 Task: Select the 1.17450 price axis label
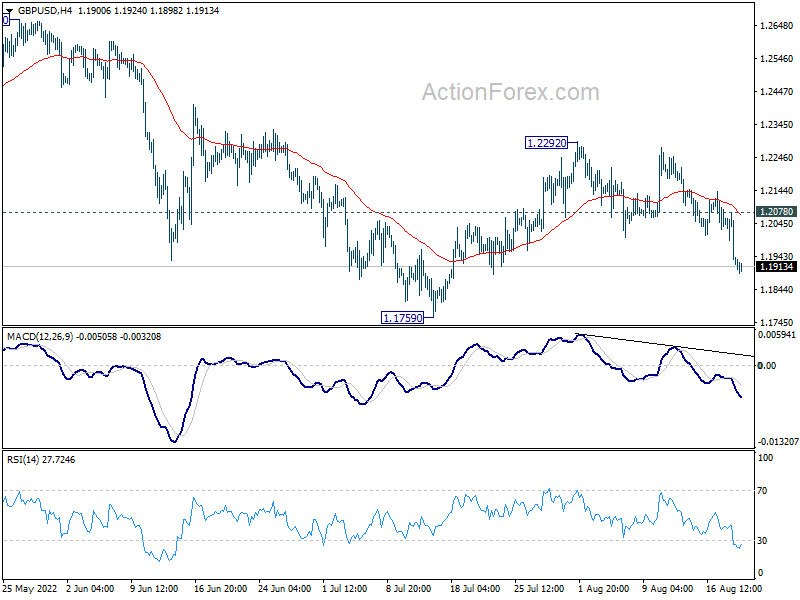(777, 322)
